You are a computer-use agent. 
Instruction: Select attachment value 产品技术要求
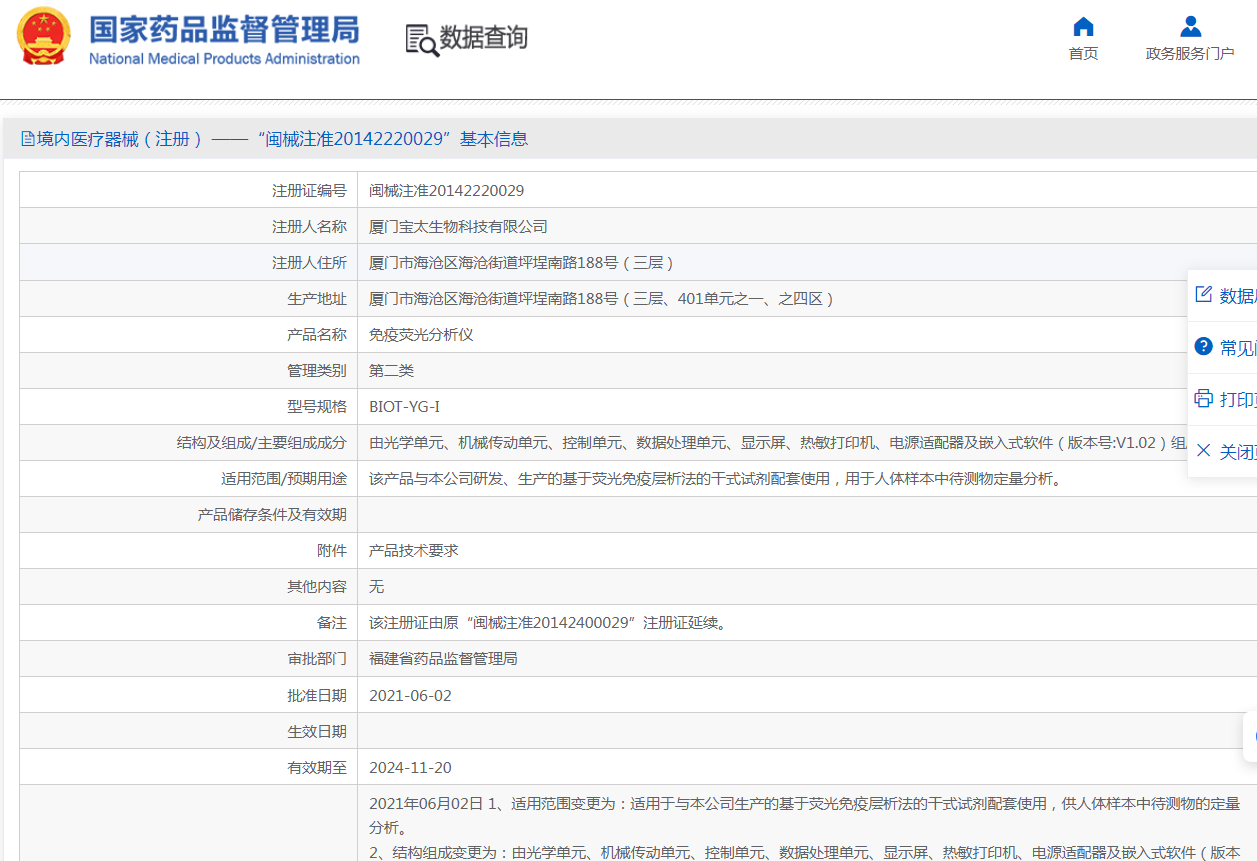click(x=413, y=551)
